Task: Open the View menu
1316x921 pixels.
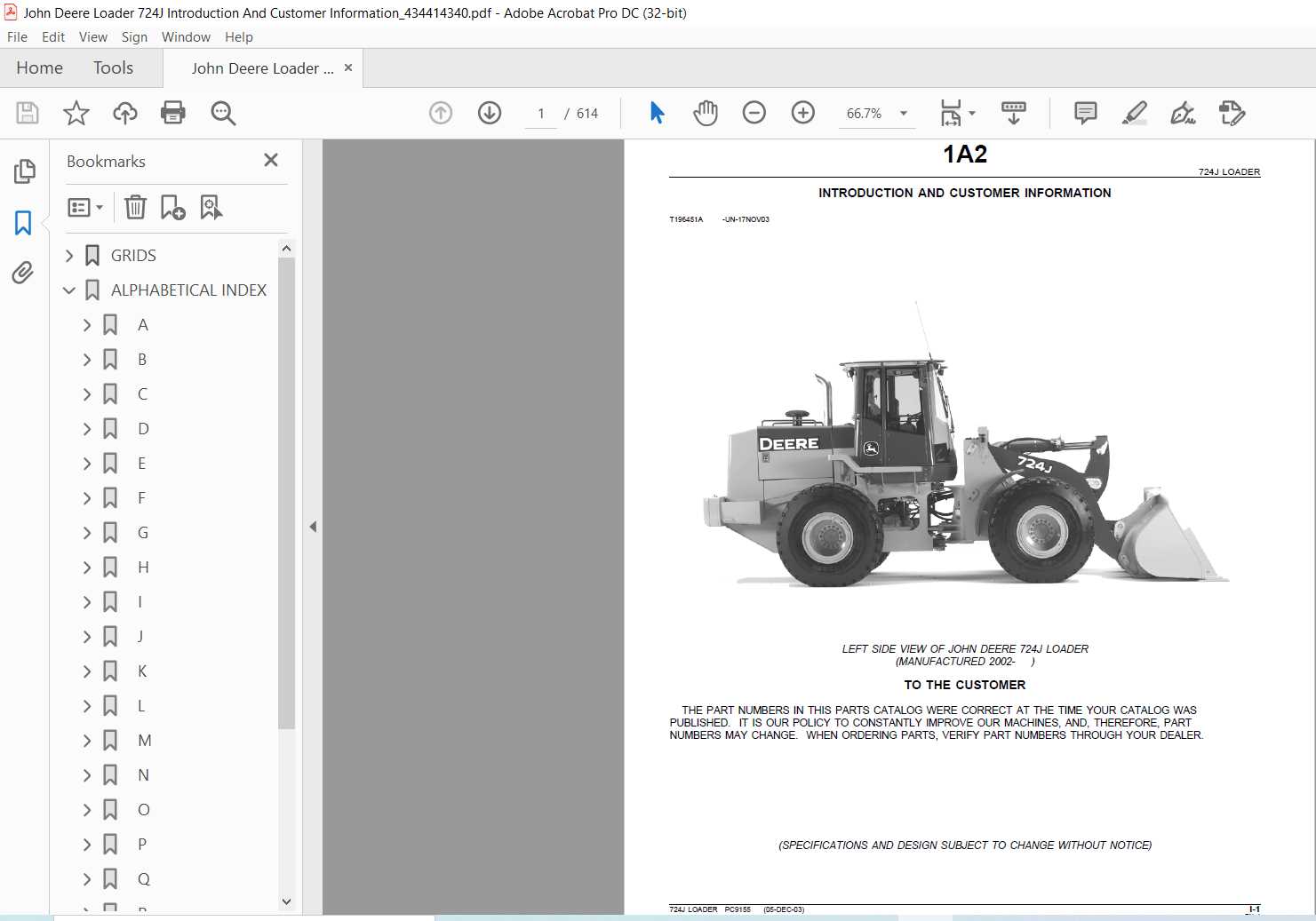Action: tap(93, 37)
